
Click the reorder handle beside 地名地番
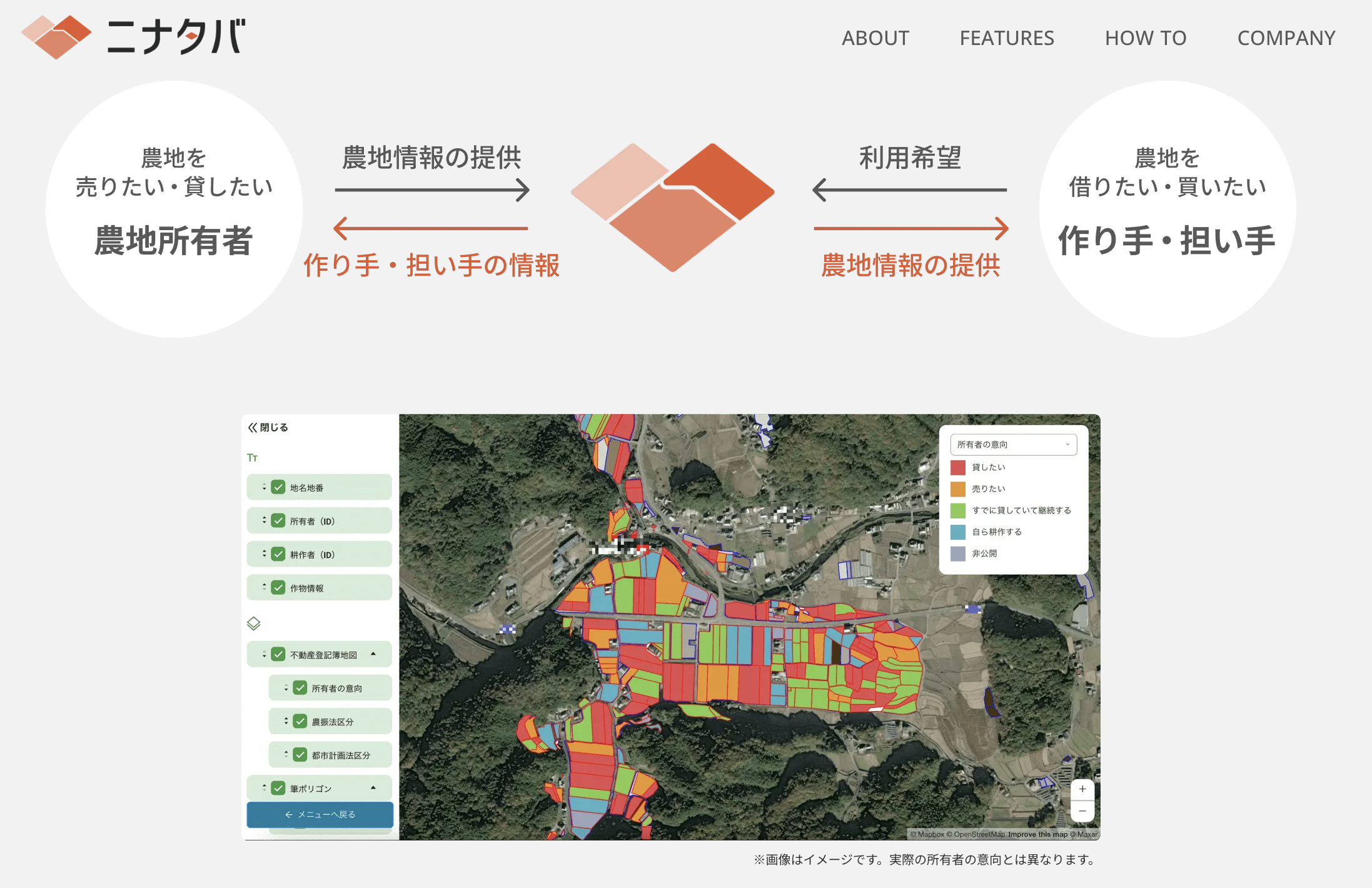[x=264, y=487]
